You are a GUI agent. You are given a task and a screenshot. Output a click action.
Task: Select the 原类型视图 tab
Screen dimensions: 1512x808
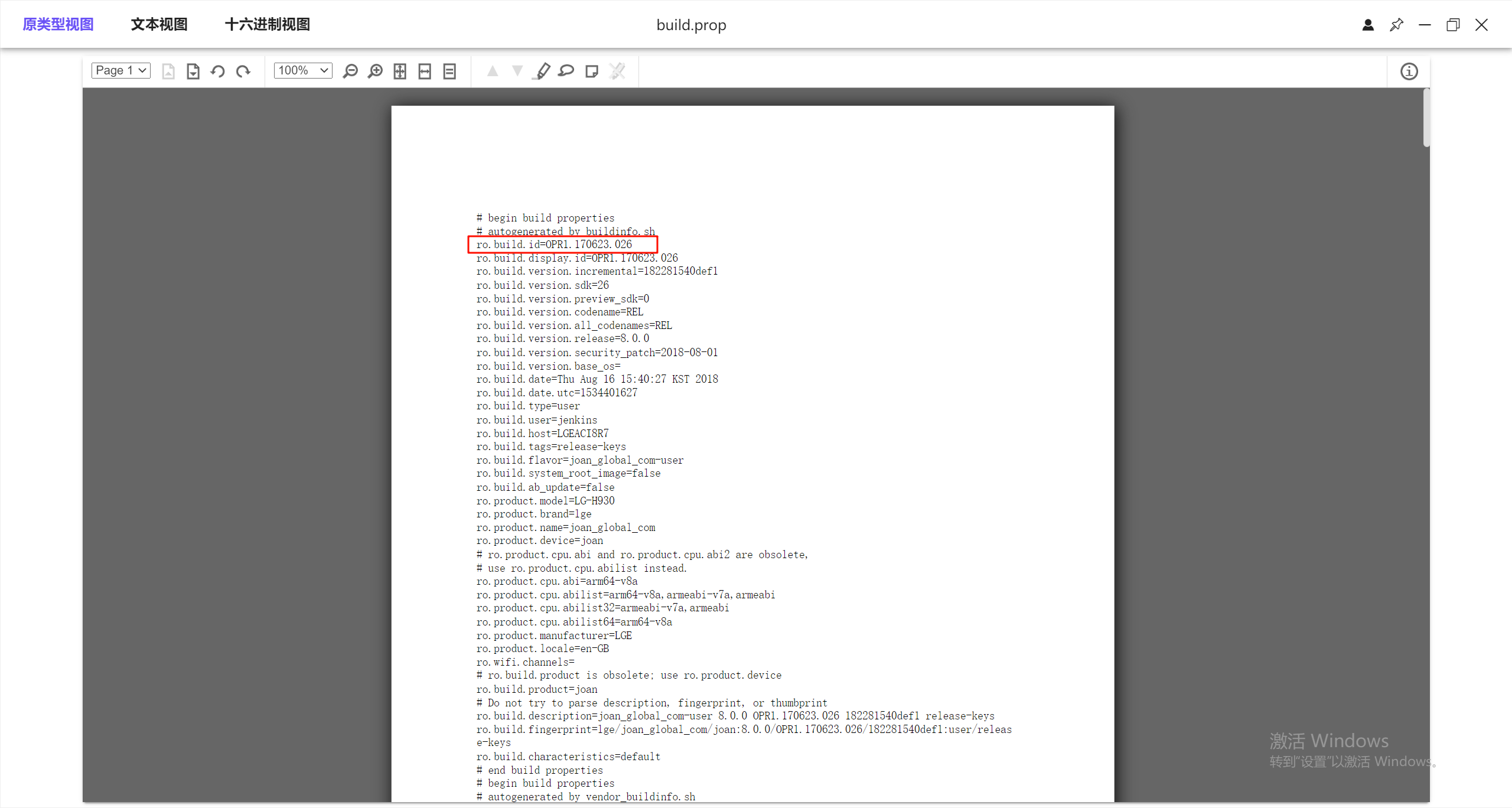point(58,24)
